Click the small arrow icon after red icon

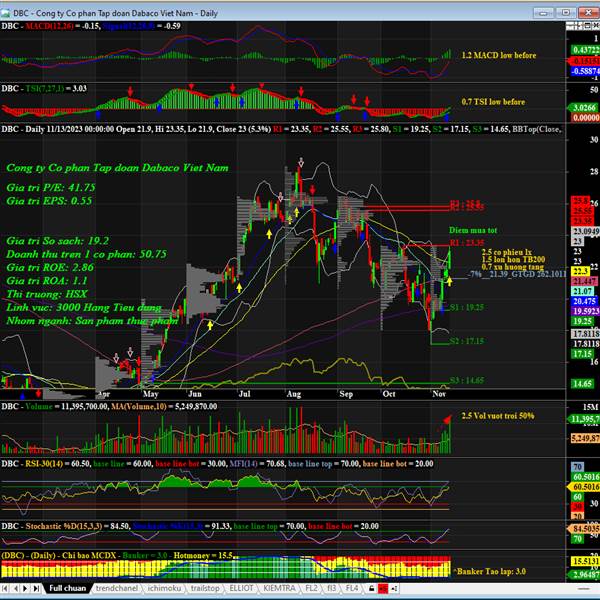(x=394, y=588)
